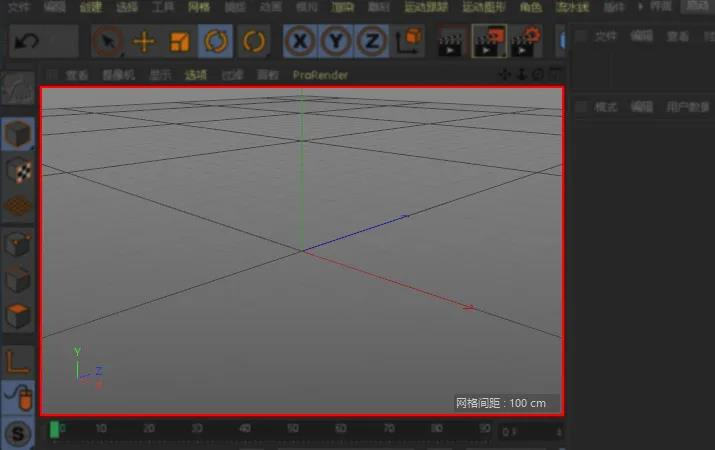Toggle the Y axis lock

point(336,41)
